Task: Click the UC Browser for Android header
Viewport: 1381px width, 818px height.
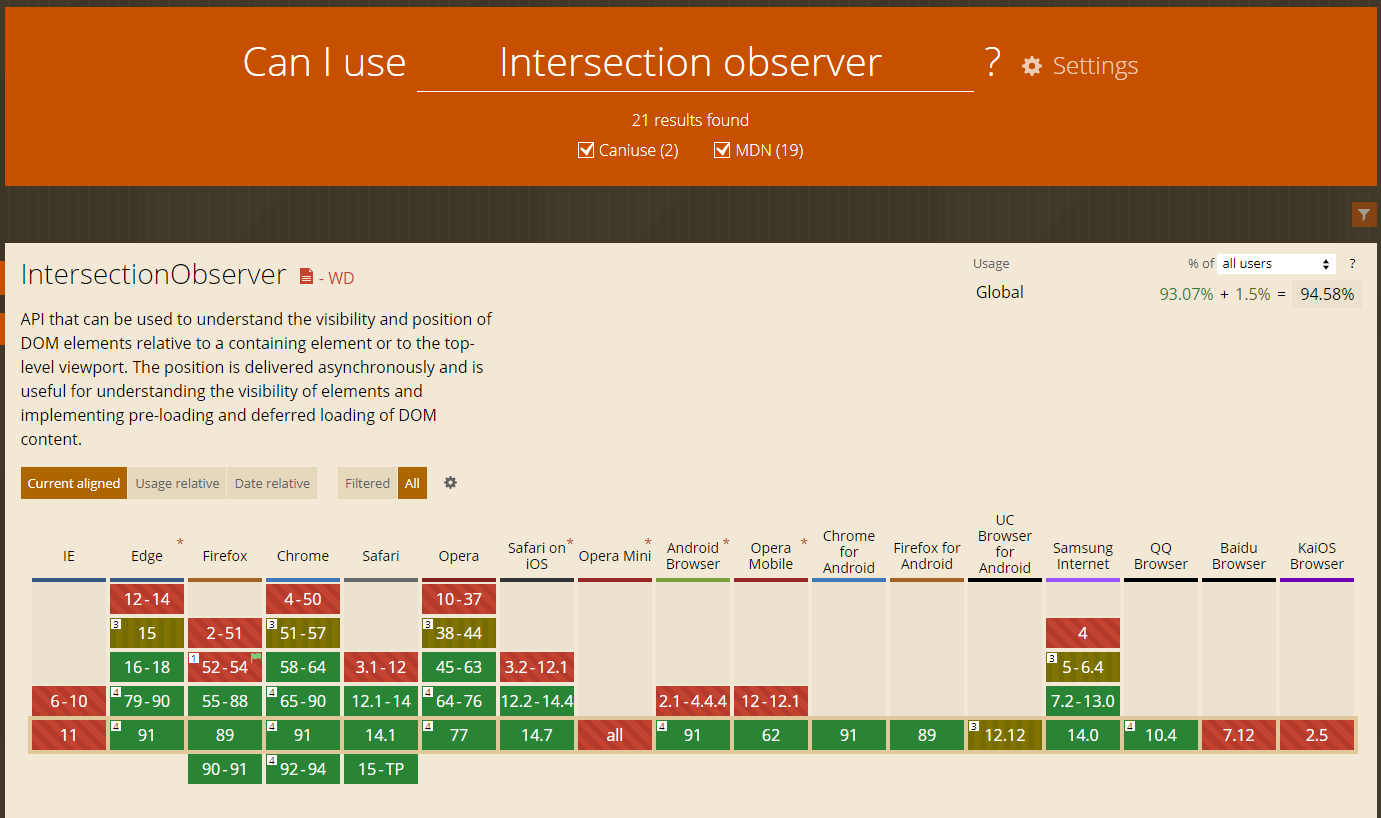Action: (1005, 544)
